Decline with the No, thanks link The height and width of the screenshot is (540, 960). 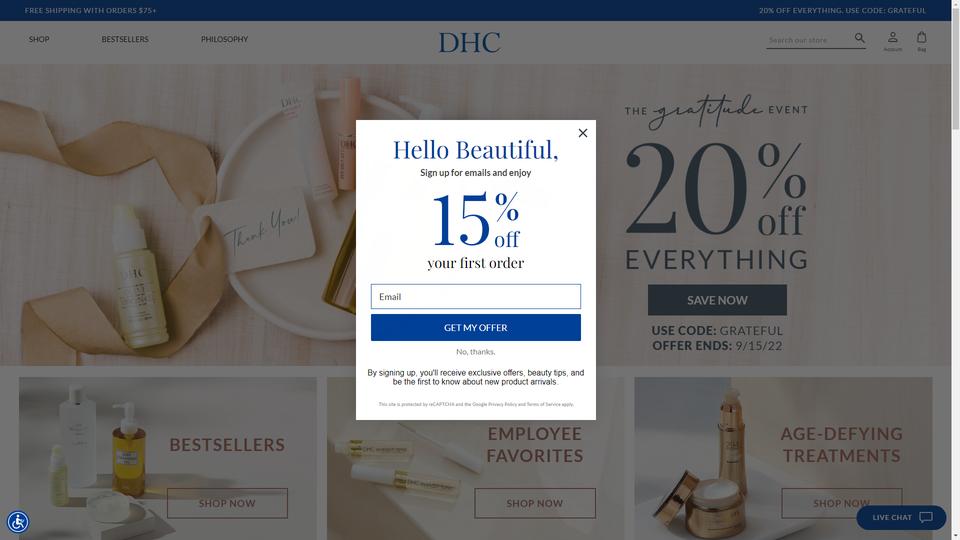[476, 352]
